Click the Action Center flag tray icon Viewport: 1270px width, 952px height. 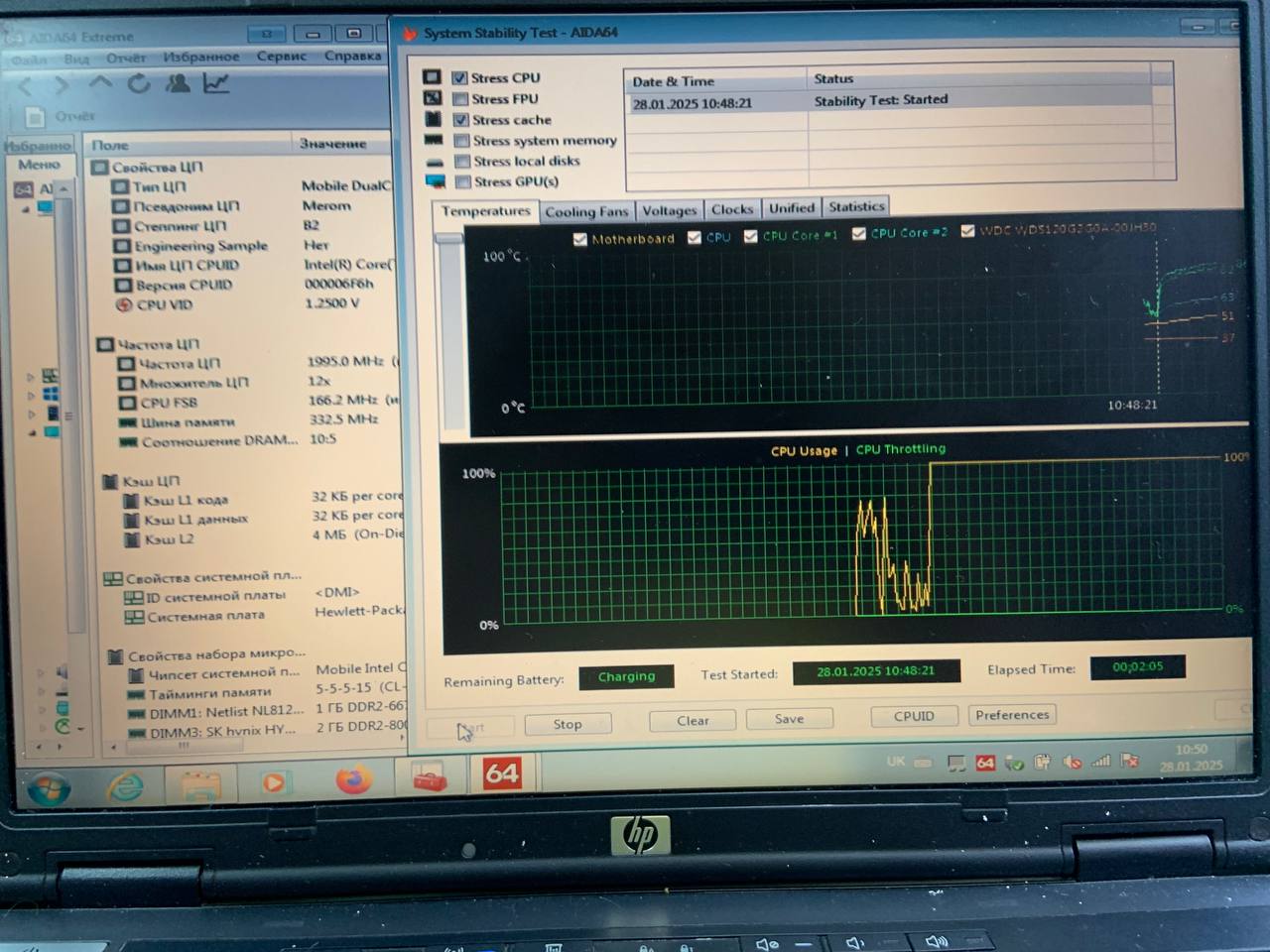click(1130, 761)
